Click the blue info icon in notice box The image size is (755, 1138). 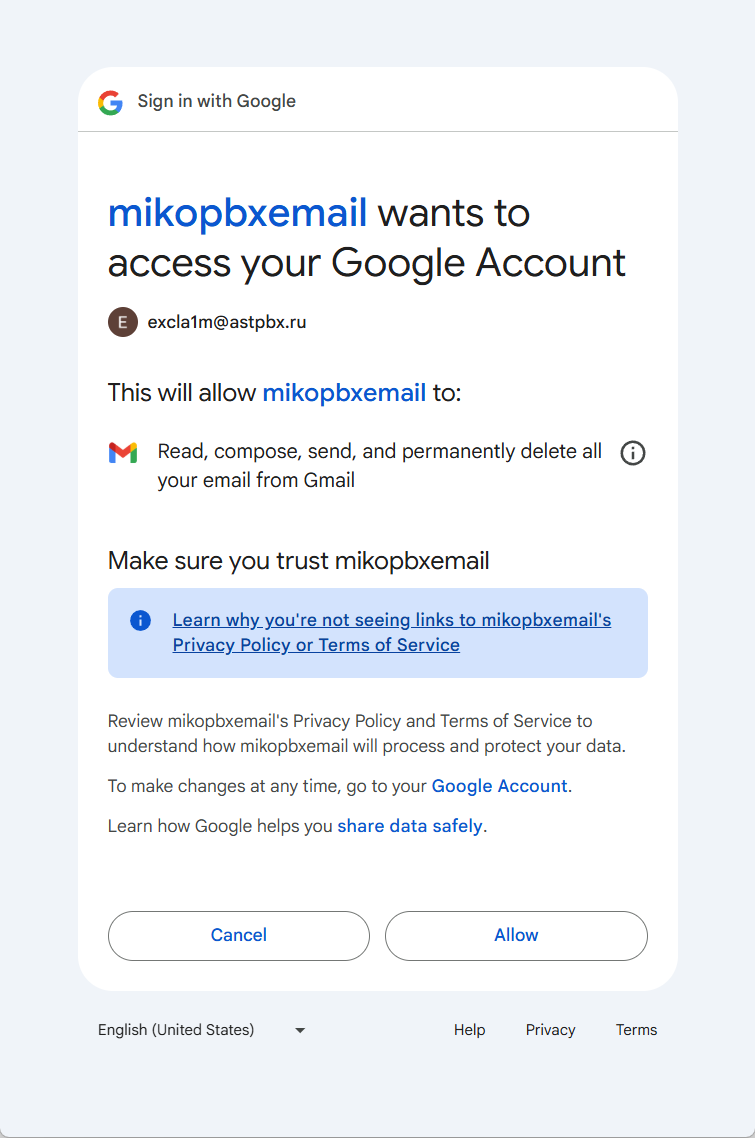pyautogui.click(x=141, y=621)
